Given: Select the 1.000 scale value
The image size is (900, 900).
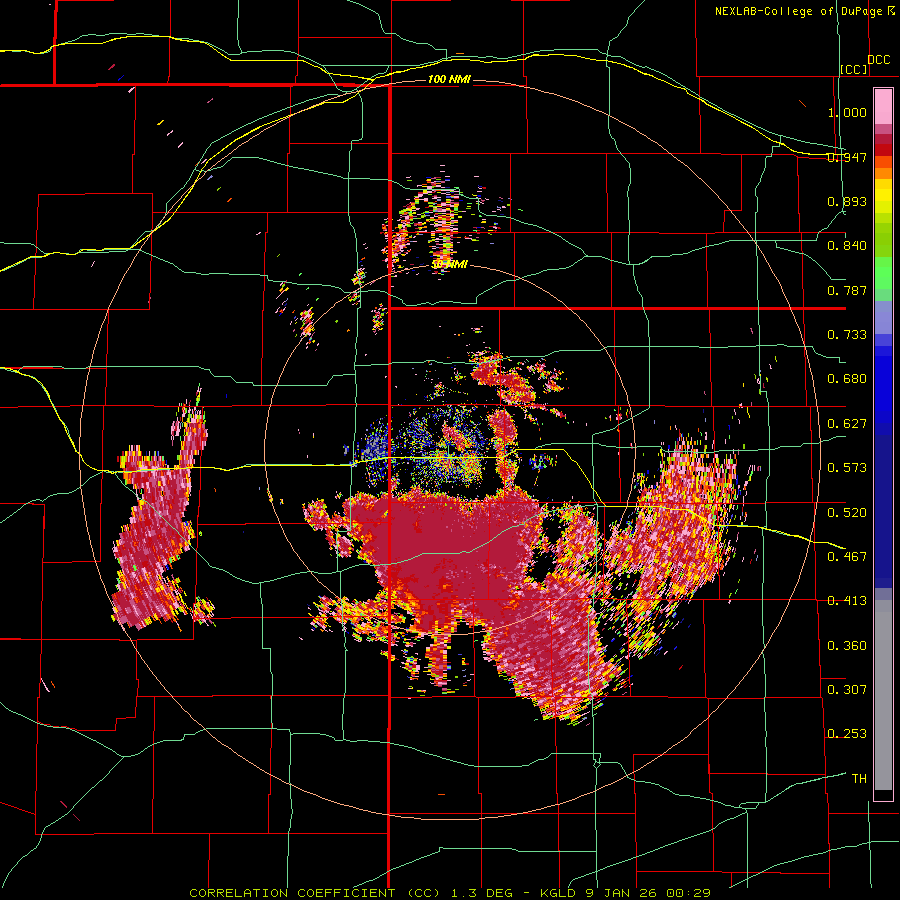Looking at the screenshot, I should [847, 112].
